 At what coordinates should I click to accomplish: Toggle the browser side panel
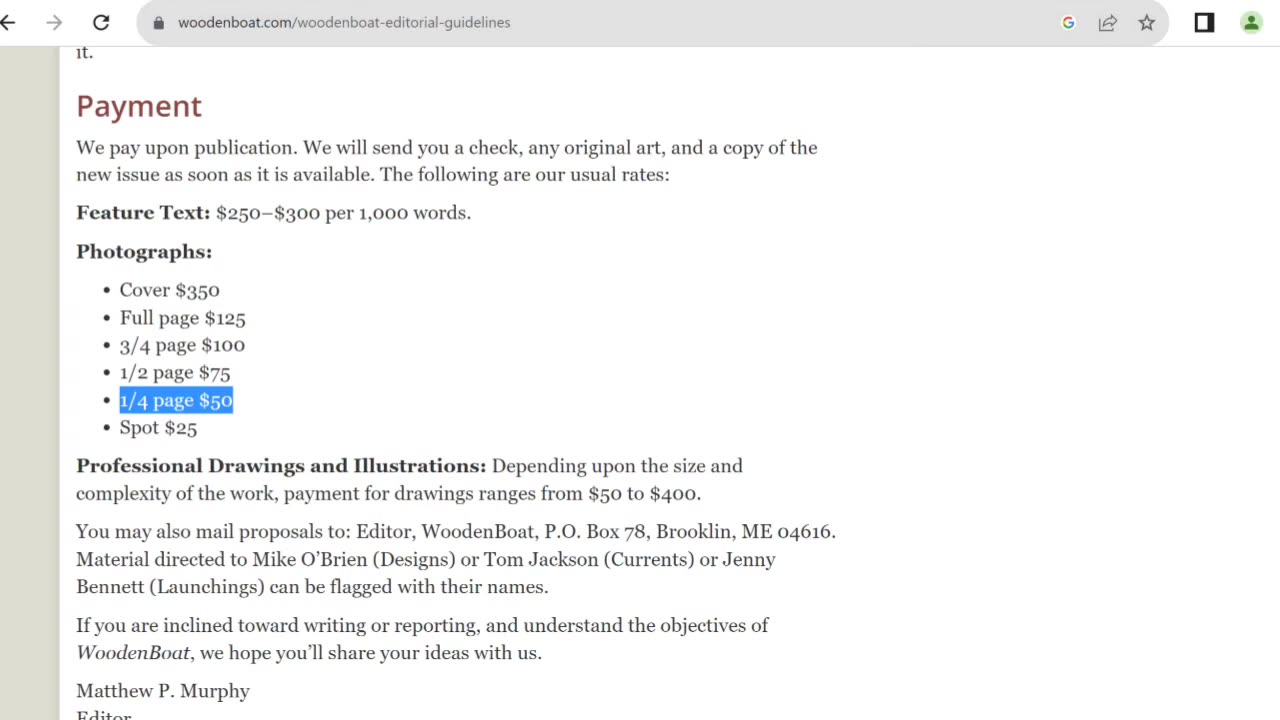[1204, 22]
